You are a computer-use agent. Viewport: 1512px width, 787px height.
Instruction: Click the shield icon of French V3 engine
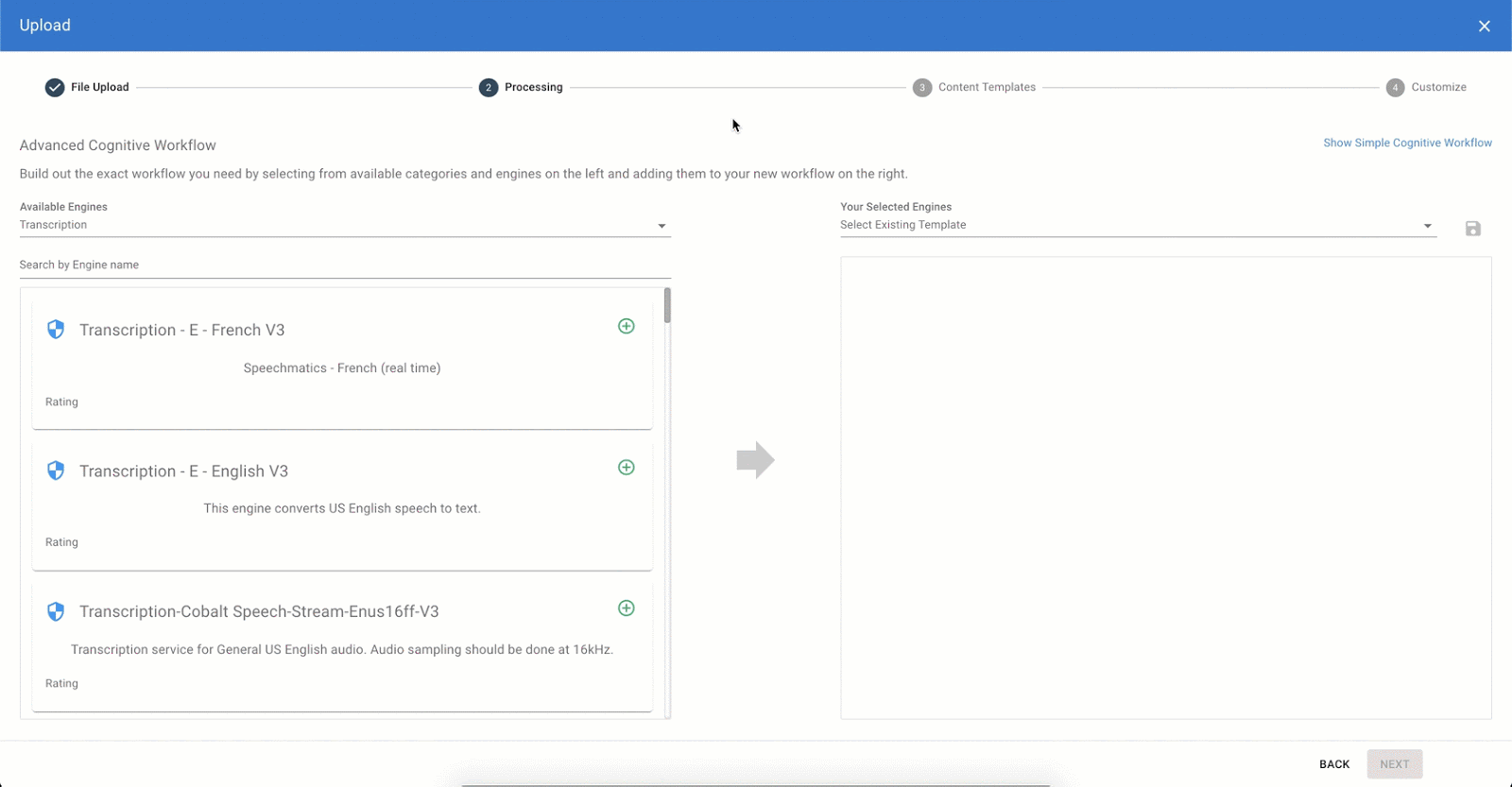56,329
